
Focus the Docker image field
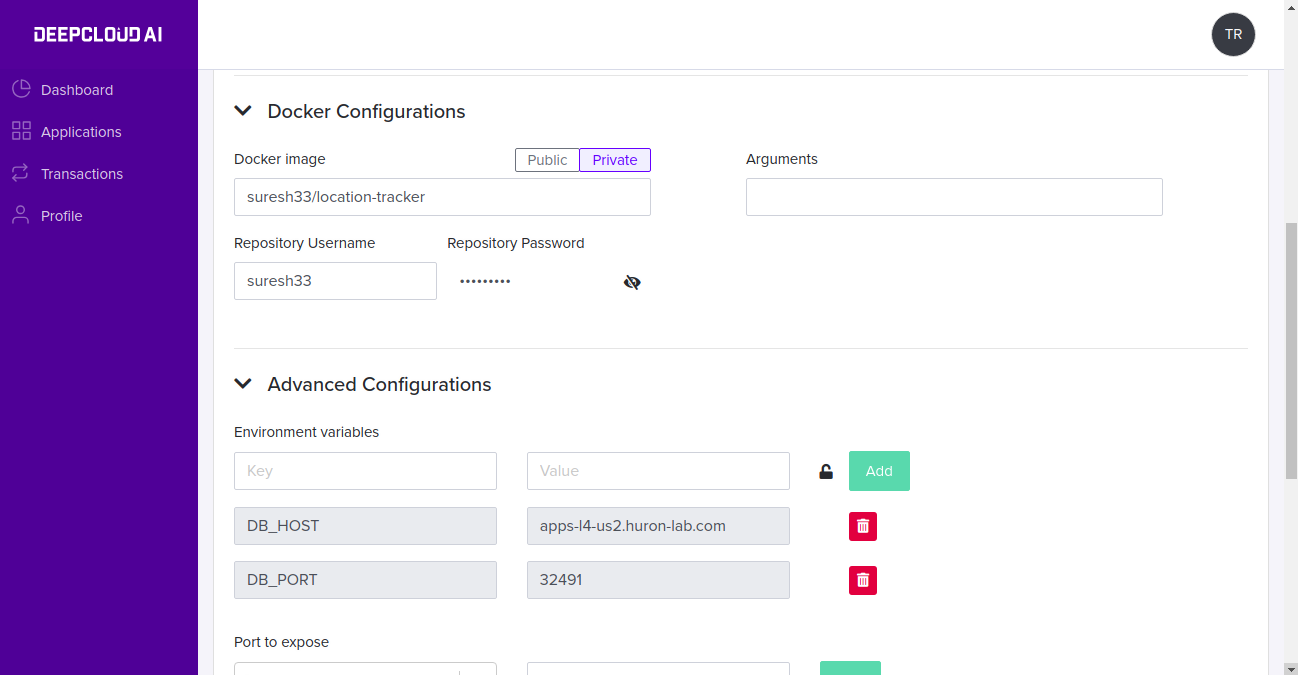442,197
